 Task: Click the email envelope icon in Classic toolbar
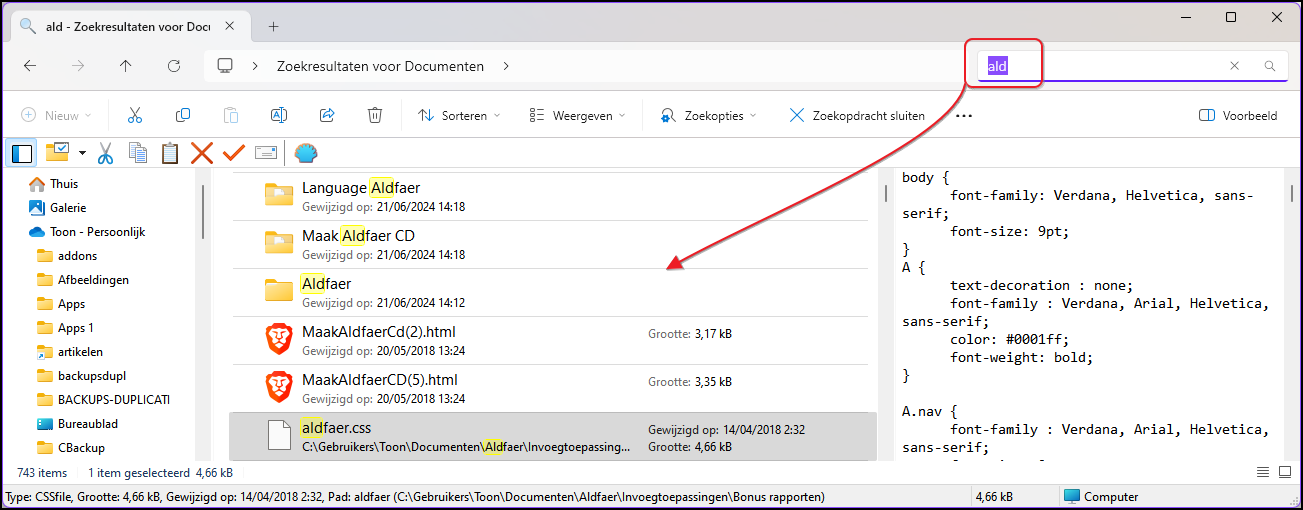pos(265,153)
